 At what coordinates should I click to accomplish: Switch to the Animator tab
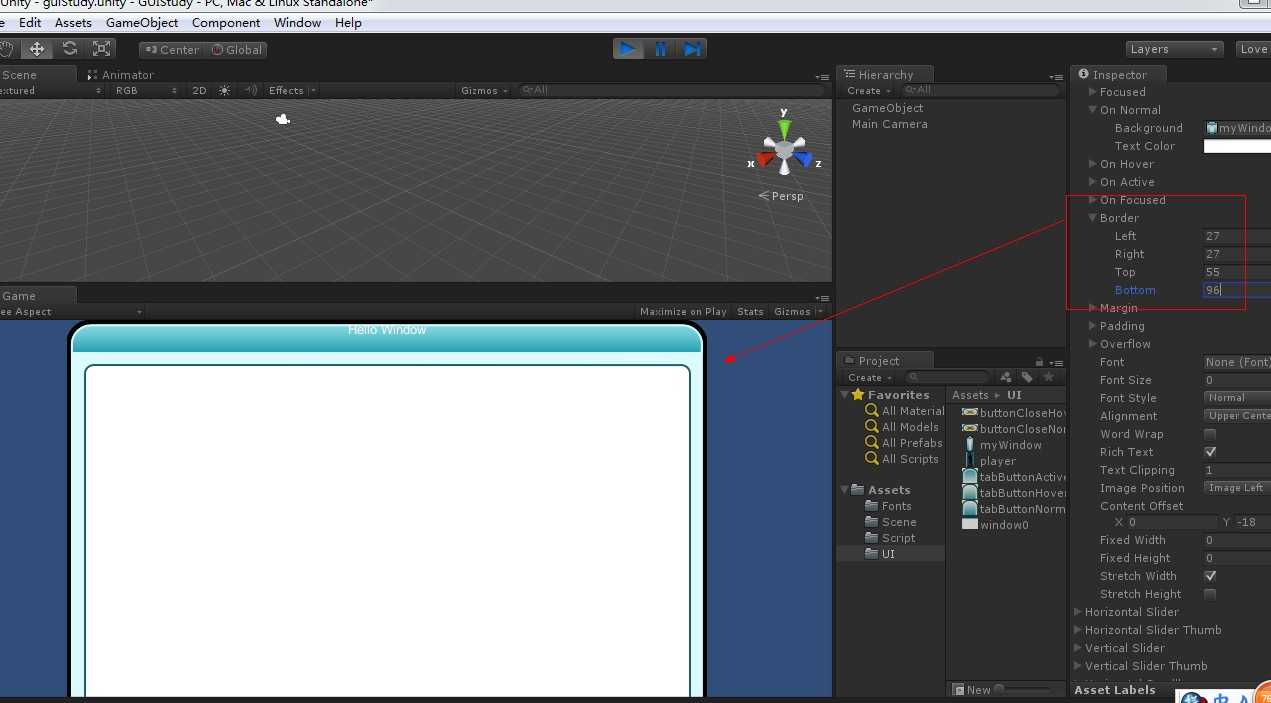point(121,74)
